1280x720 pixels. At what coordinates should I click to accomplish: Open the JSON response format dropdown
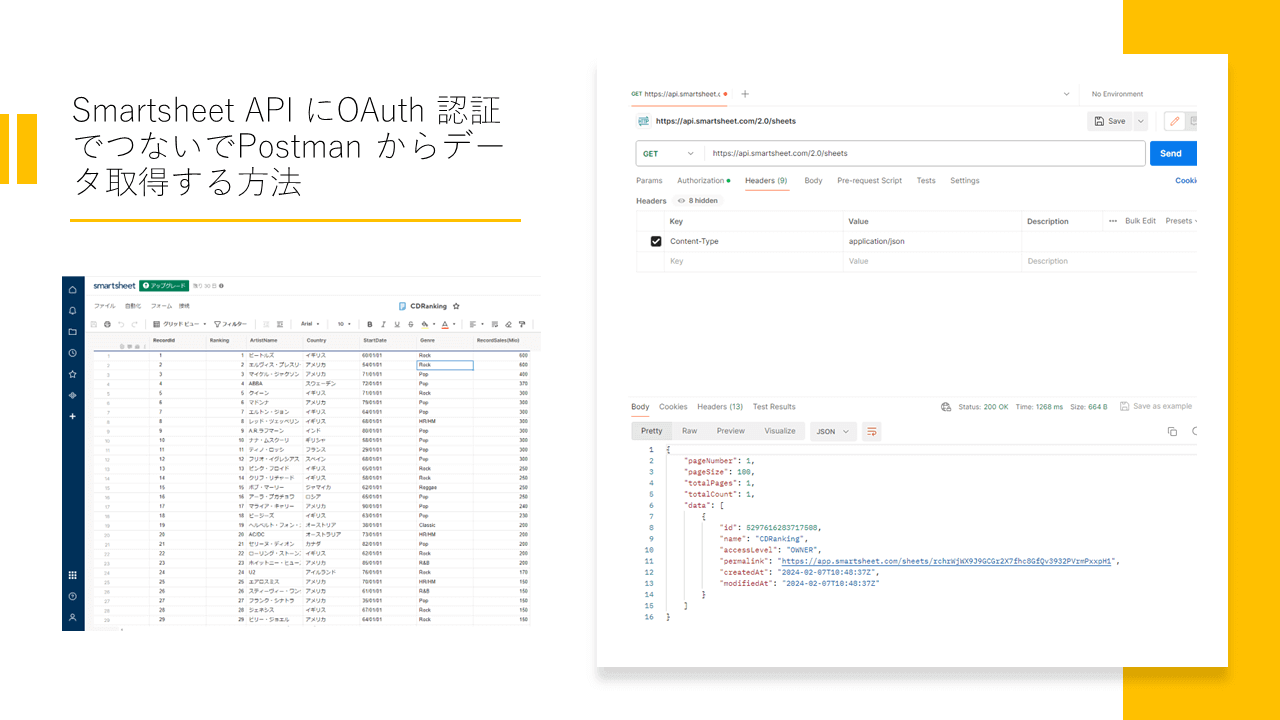click(833, 431)
